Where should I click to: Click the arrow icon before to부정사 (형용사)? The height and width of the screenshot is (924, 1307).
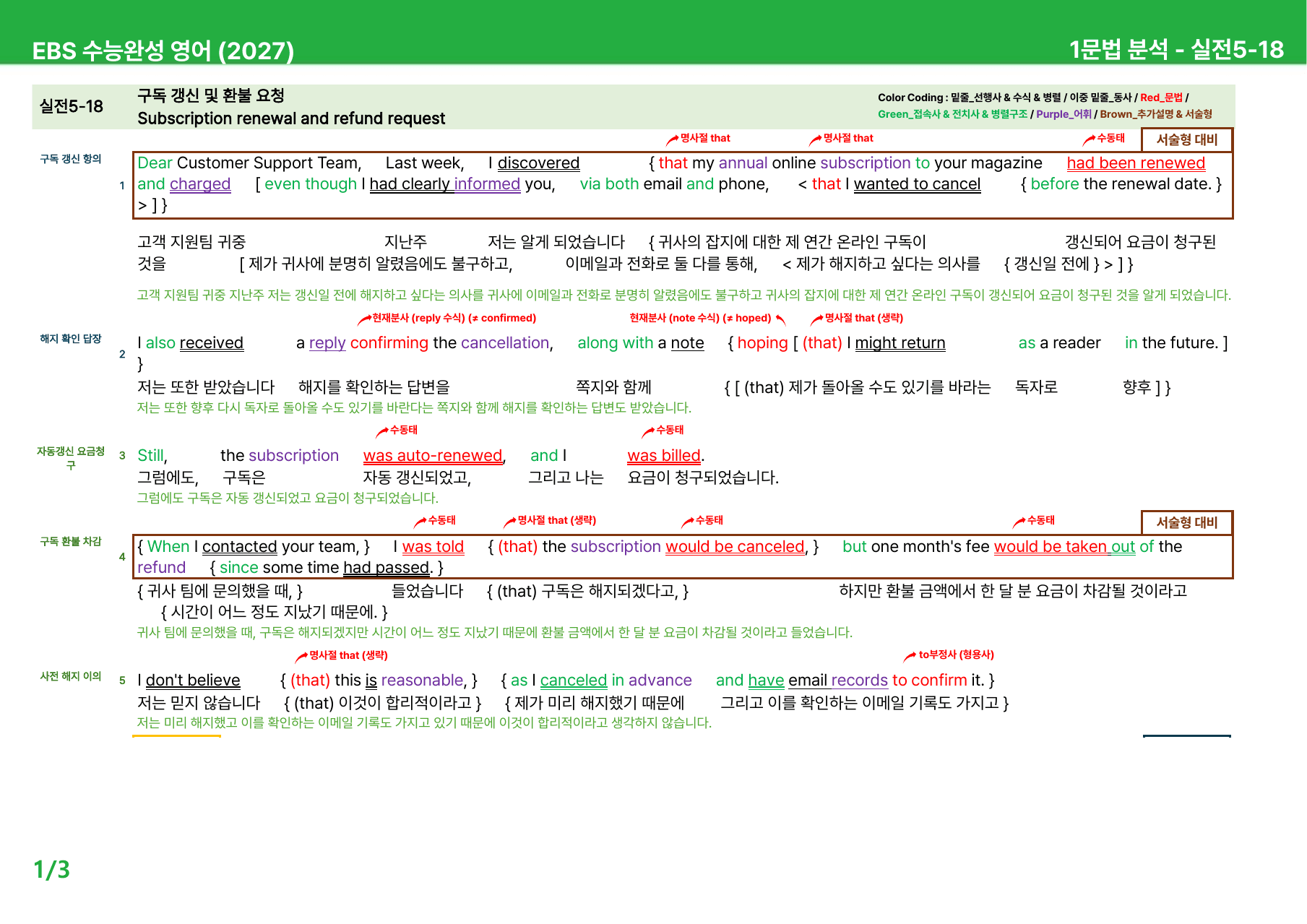[x=910, y=656]
